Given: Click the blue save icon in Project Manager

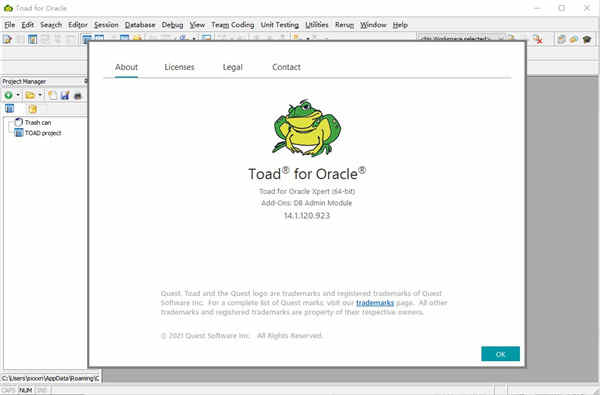Looking at the screenshot, I should (x=65, y=95).
